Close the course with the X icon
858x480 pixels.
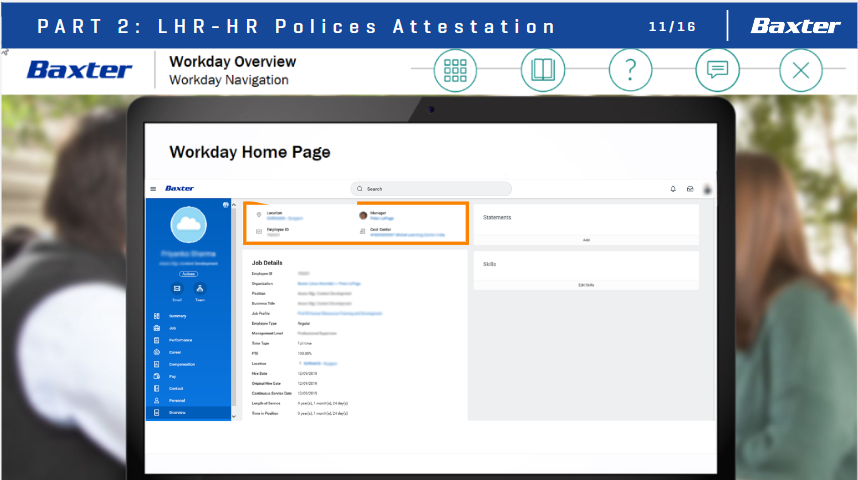click(801, 71)
